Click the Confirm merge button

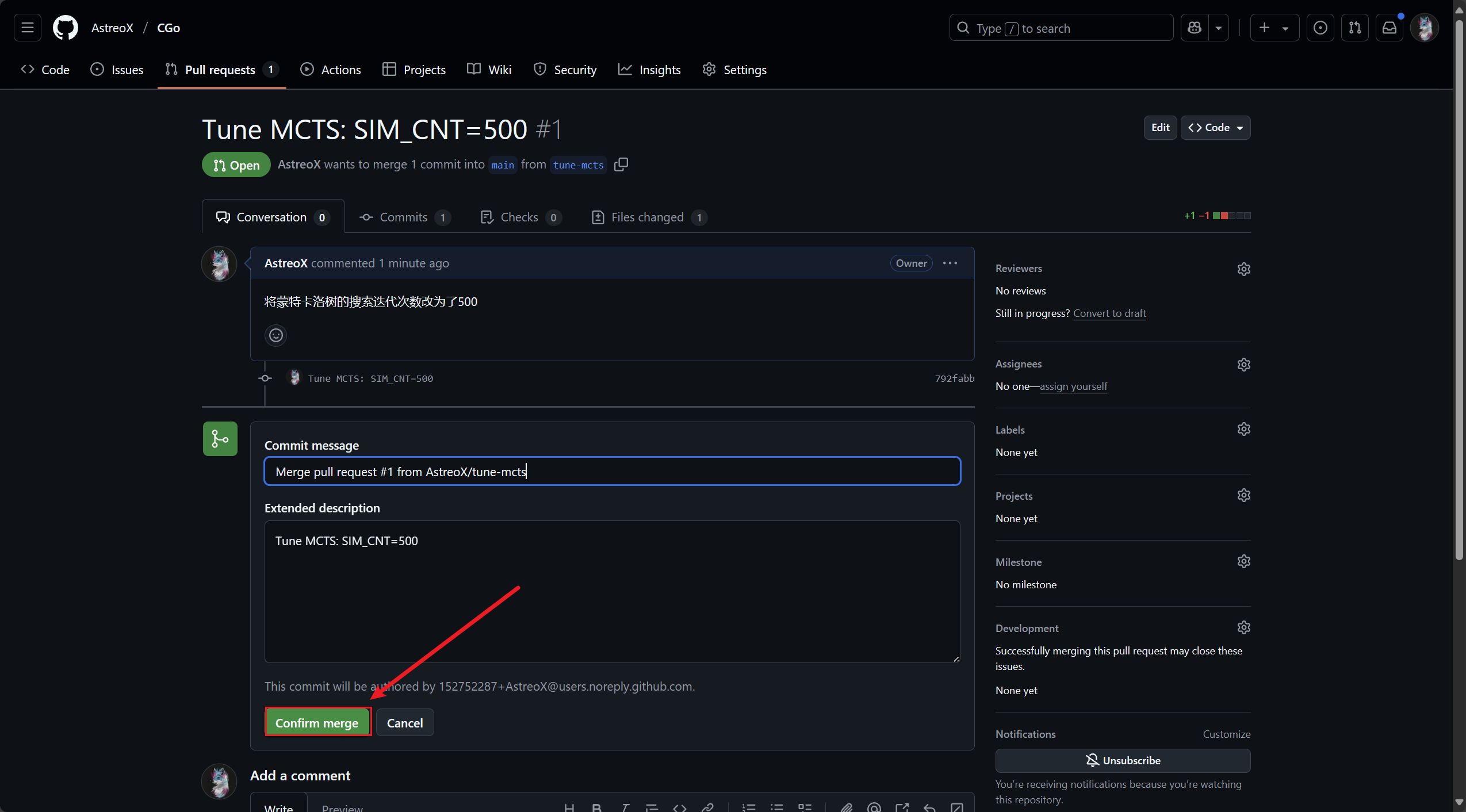click(317, 722)
